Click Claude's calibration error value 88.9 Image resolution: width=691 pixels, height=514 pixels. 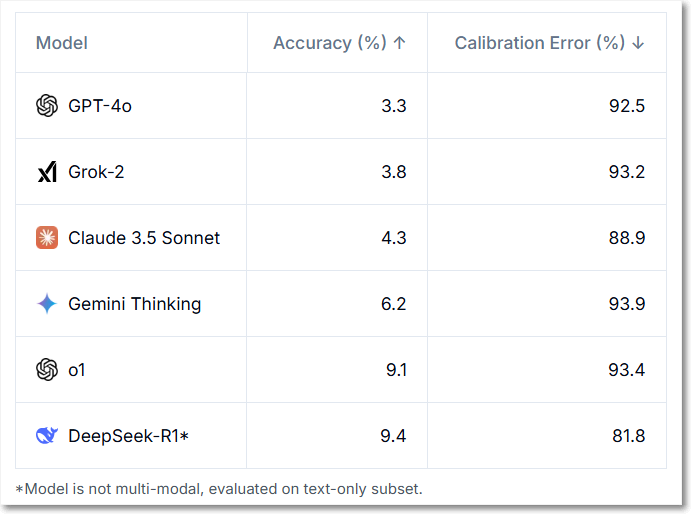(x=627, y=238)
